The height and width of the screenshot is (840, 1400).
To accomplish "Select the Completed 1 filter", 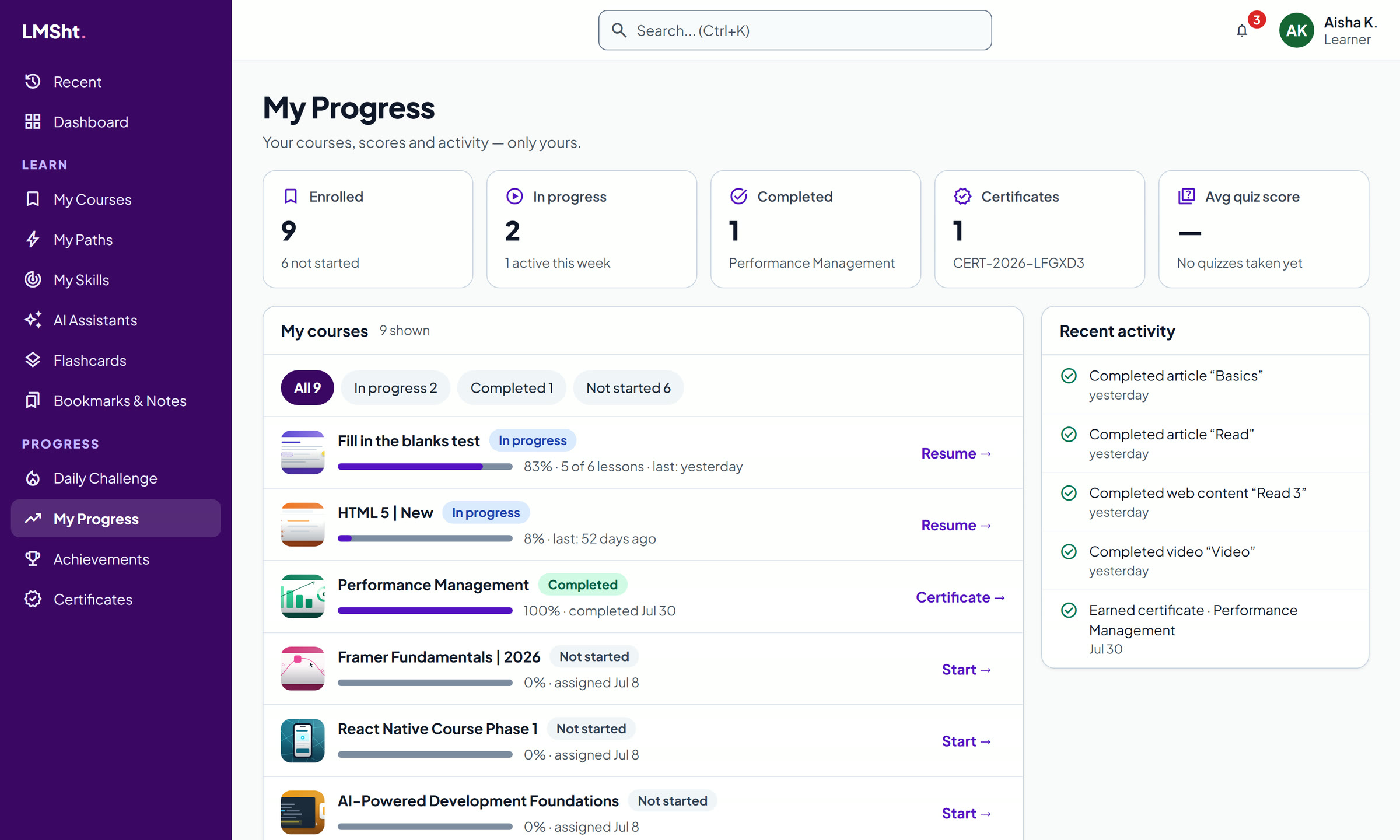I will click(x=512, y=388).
